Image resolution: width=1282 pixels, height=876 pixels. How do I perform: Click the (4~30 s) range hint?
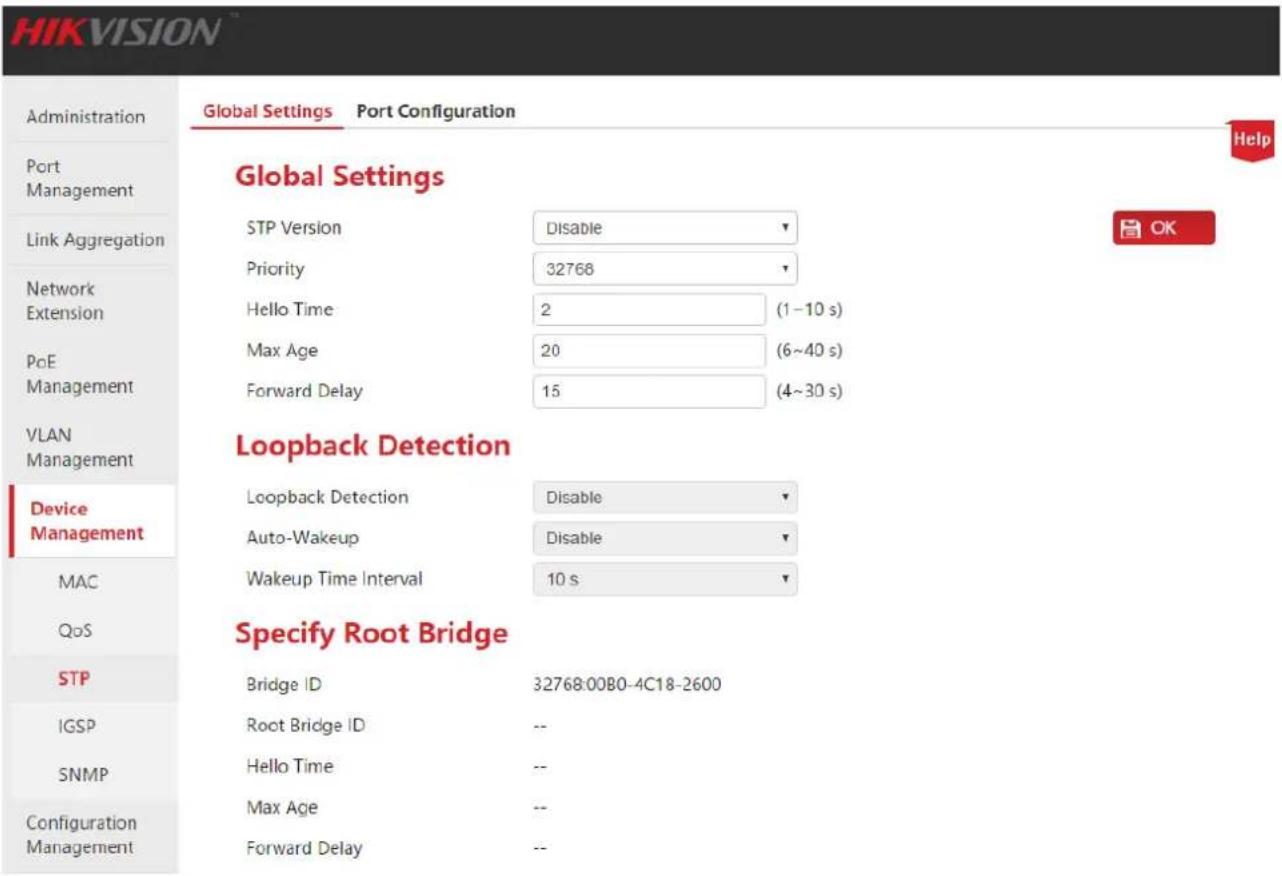coord(809,392)
